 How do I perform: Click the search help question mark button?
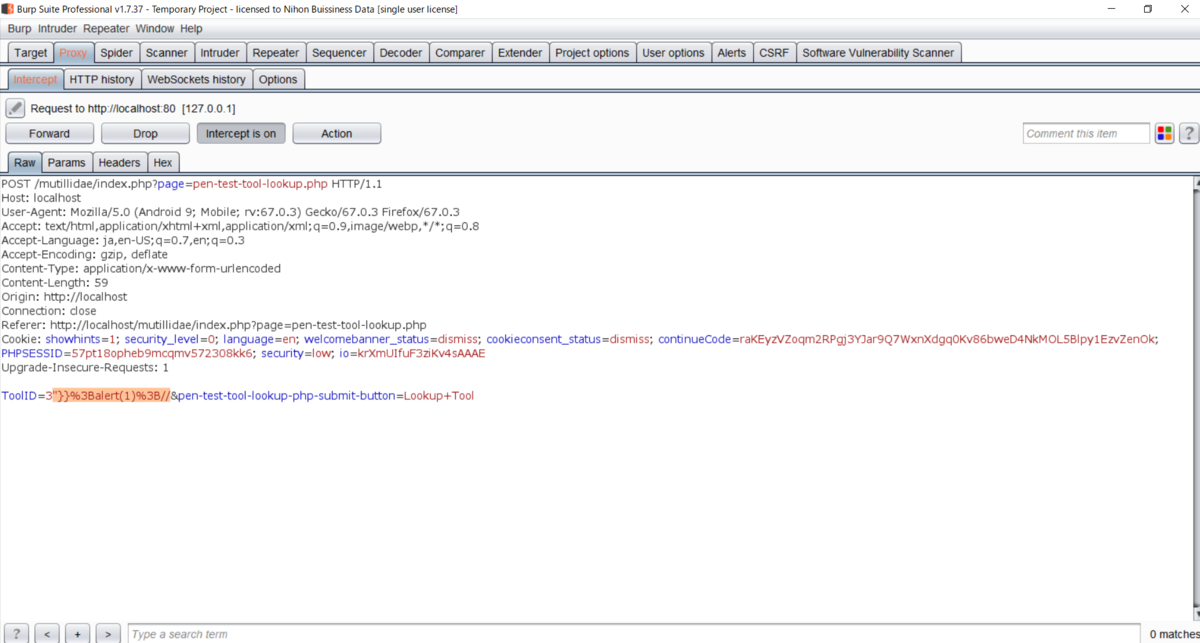16,634
